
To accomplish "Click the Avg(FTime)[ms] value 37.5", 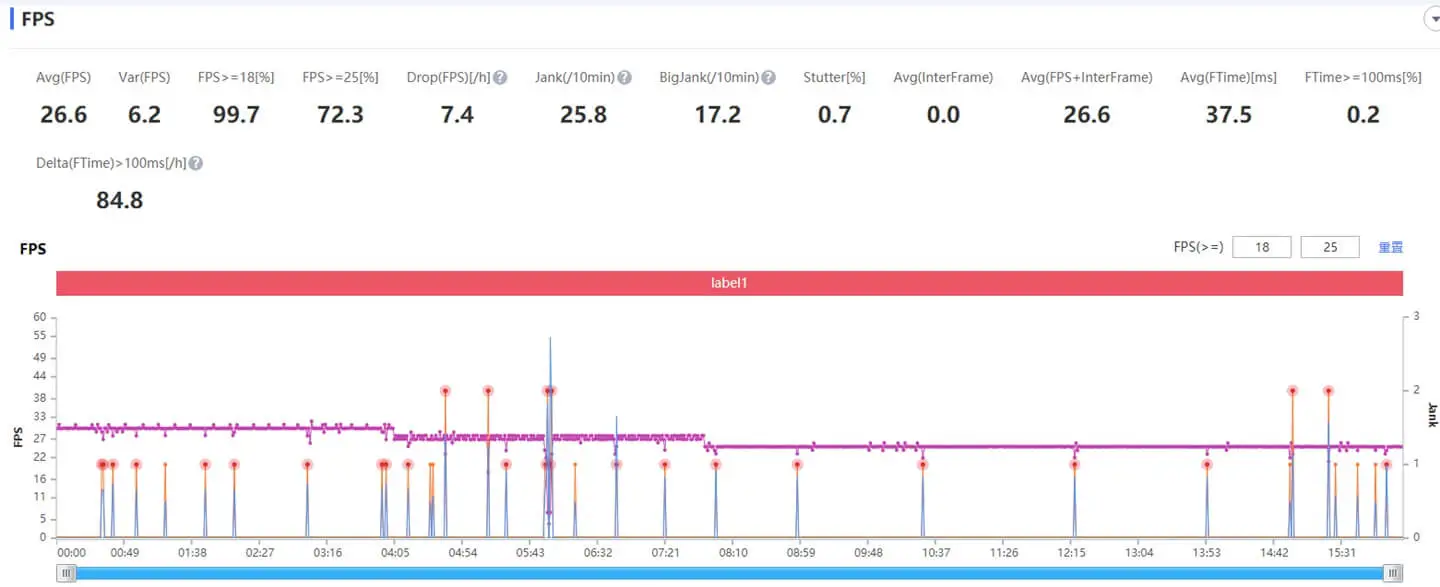I will point(1228,115).
